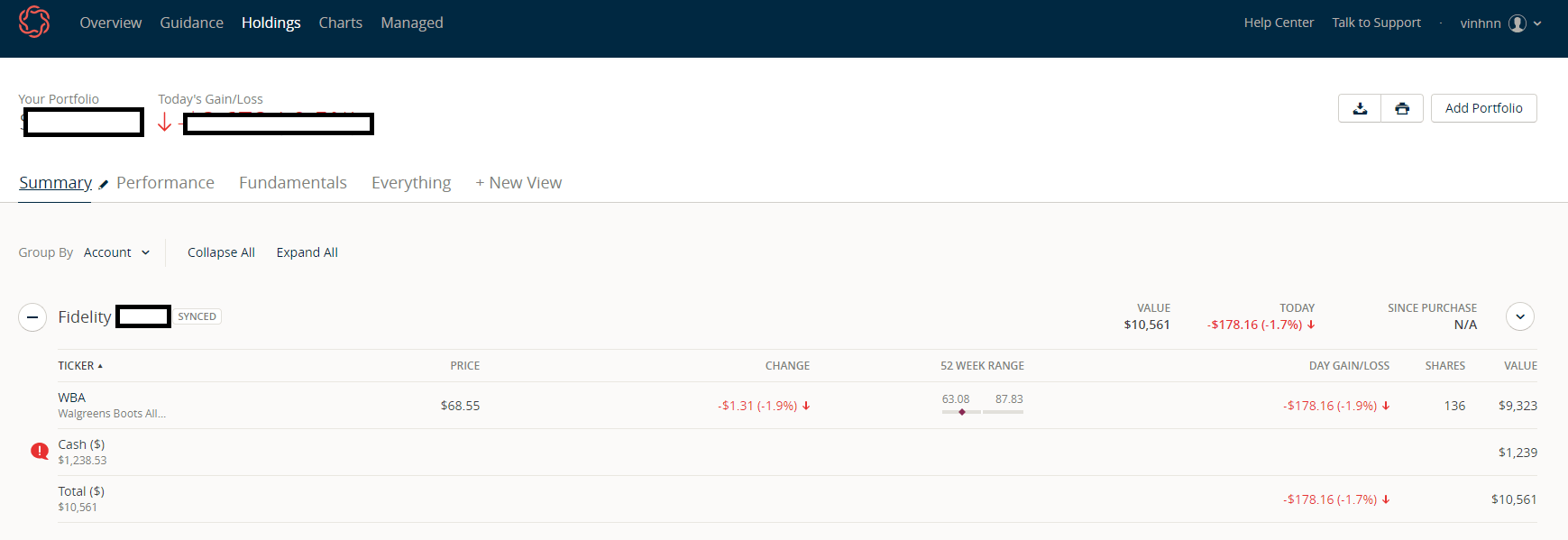This screenshot has width=1568, height=540.
Task: Click the Cash ($) row label
Action: click(81, 444)
